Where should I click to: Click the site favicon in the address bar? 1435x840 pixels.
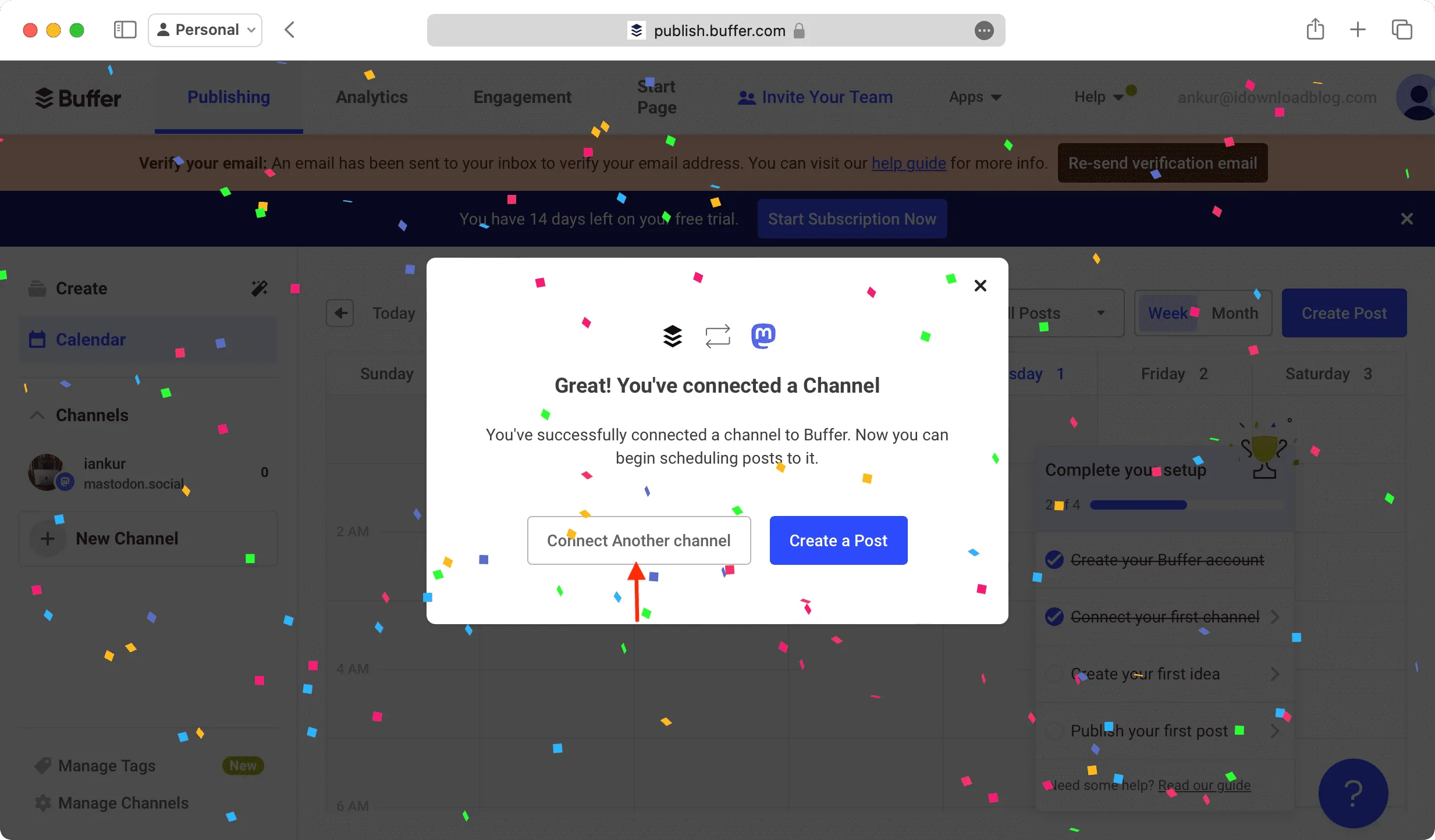tap(637, 30)
